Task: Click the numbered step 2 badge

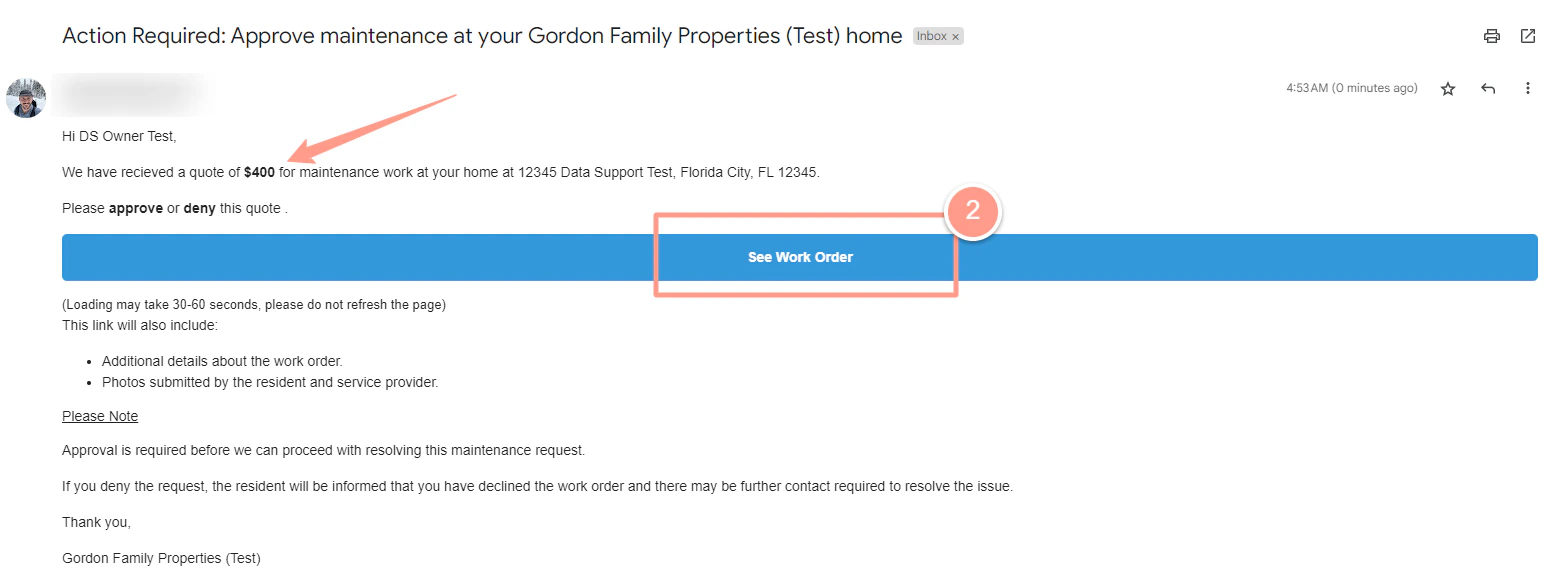Action: click(972, 211)
